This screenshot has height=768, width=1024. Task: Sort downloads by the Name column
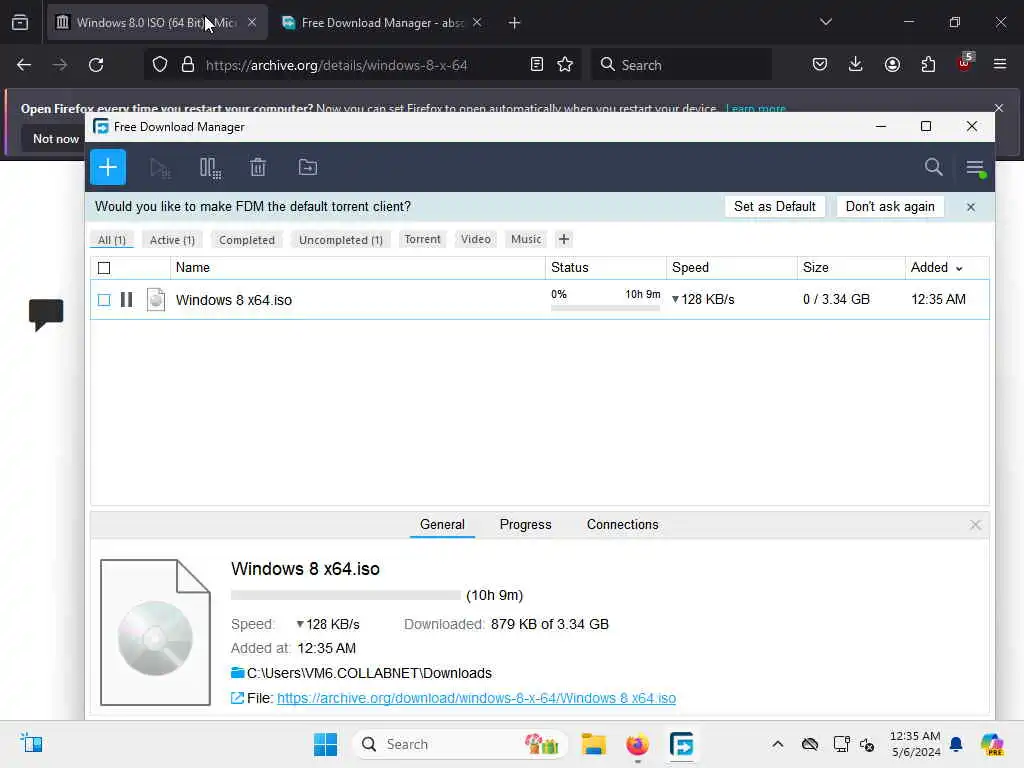(x=357, y=268)
